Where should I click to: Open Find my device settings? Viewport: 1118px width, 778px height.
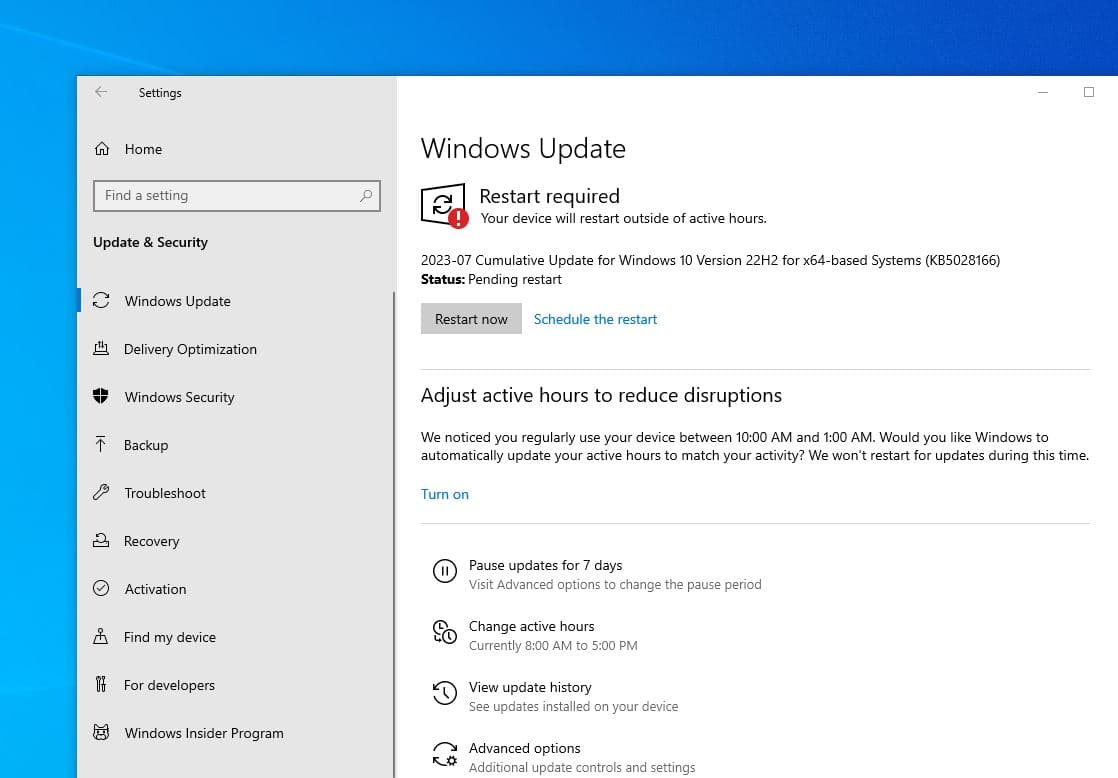169,637
